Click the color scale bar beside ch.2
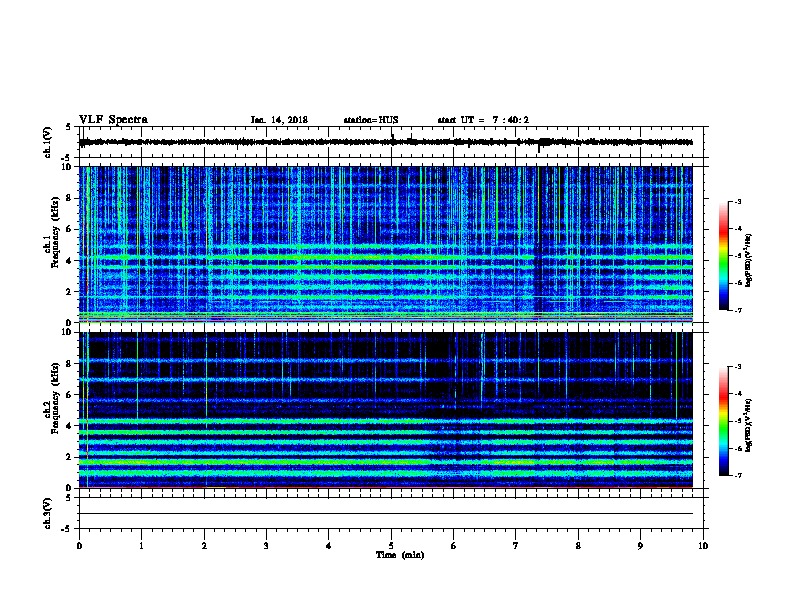Image resolution: width=792 pixels, height=612 pixels. 723,421
